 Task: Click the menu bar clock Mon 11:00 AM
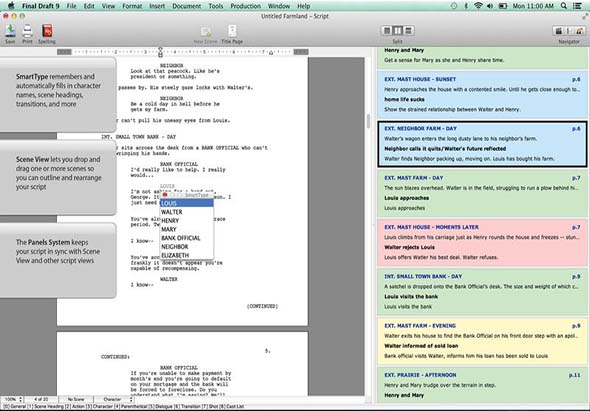(x=533, y=6)
